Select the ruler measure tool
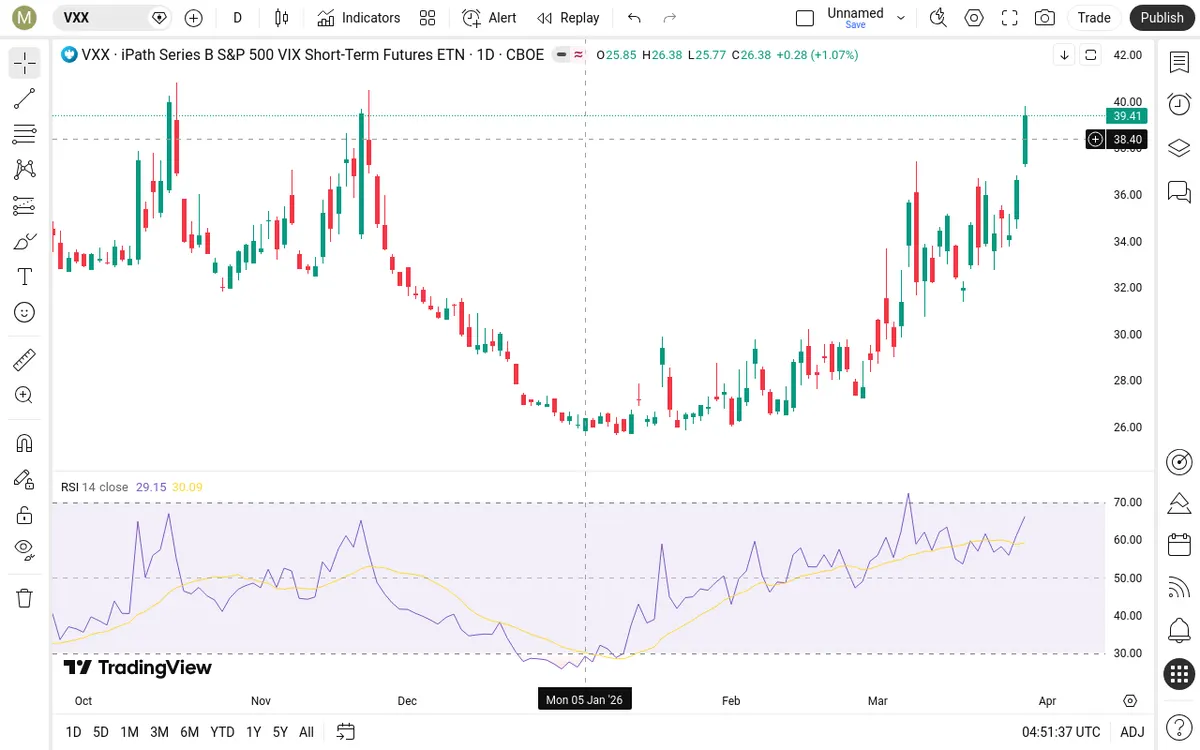This screenshot has width=1200, height=750. click(x=25, y=360)
